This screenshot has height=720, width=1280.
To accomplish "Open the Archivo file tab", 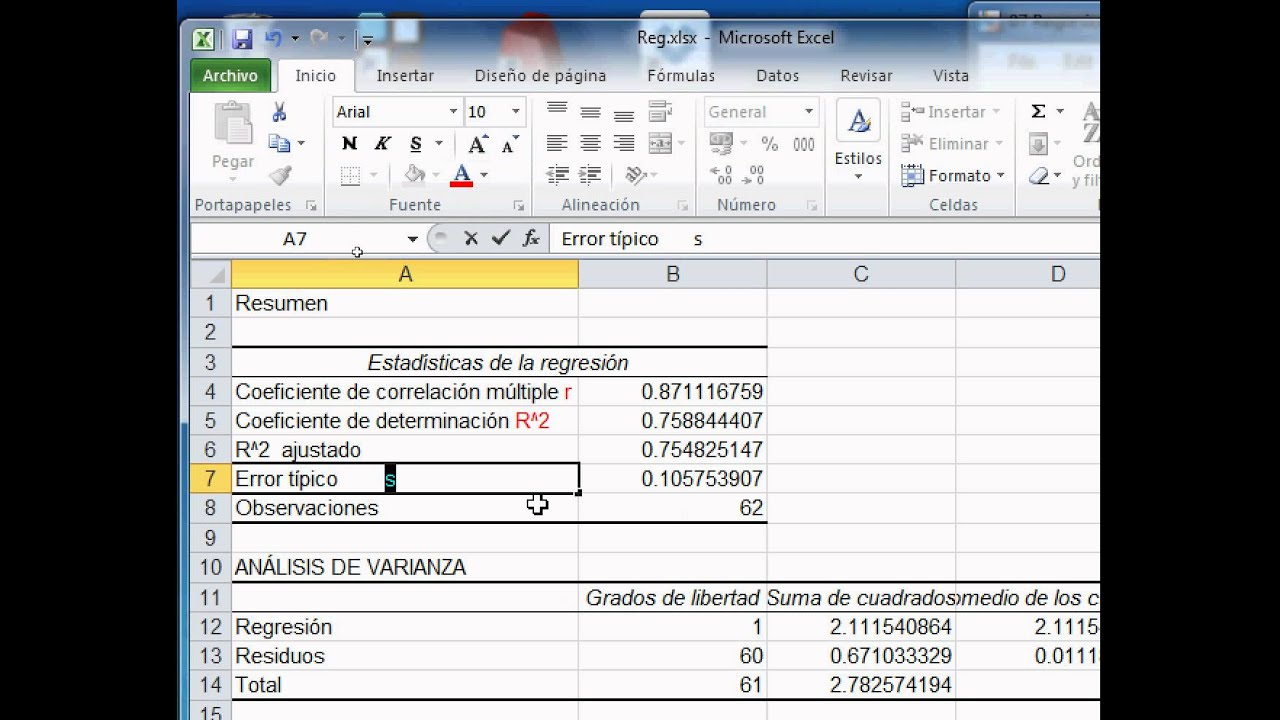I will (x=230, y=76).
